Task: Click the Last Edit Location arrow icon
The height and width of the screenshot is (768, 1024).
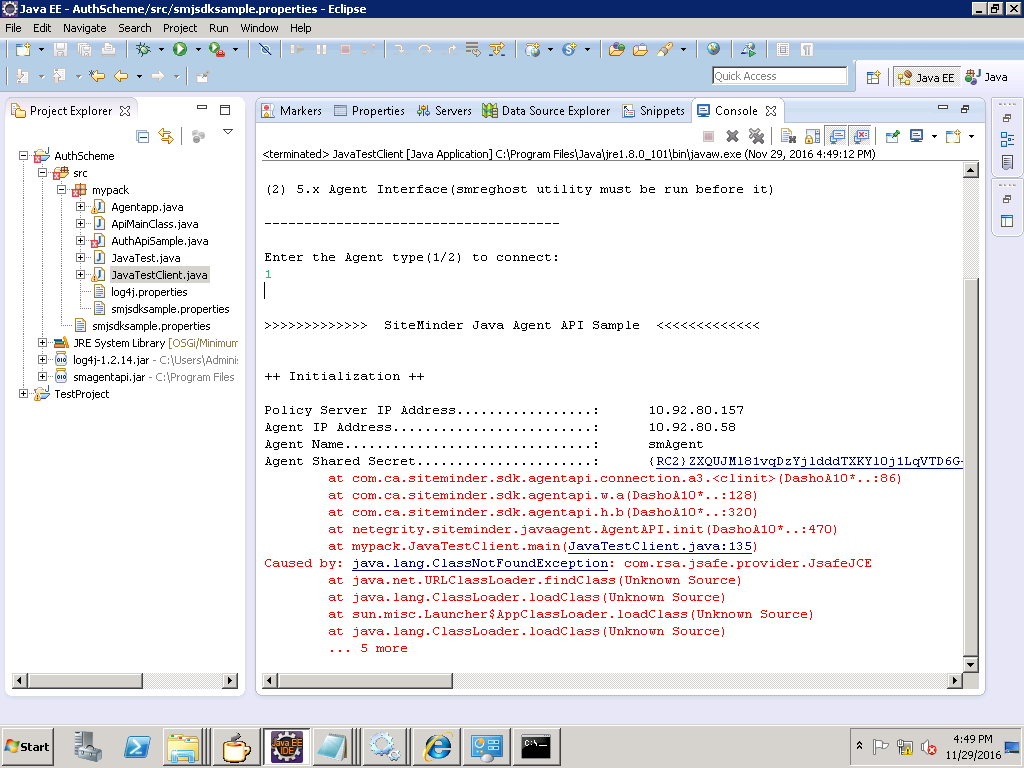Action: pos(97,76)
